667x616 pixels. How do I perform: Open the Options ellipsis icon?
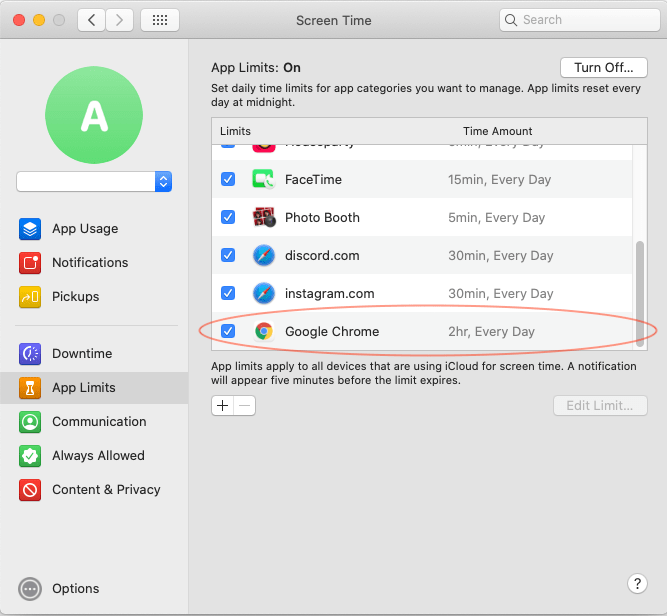click(30, 589)
